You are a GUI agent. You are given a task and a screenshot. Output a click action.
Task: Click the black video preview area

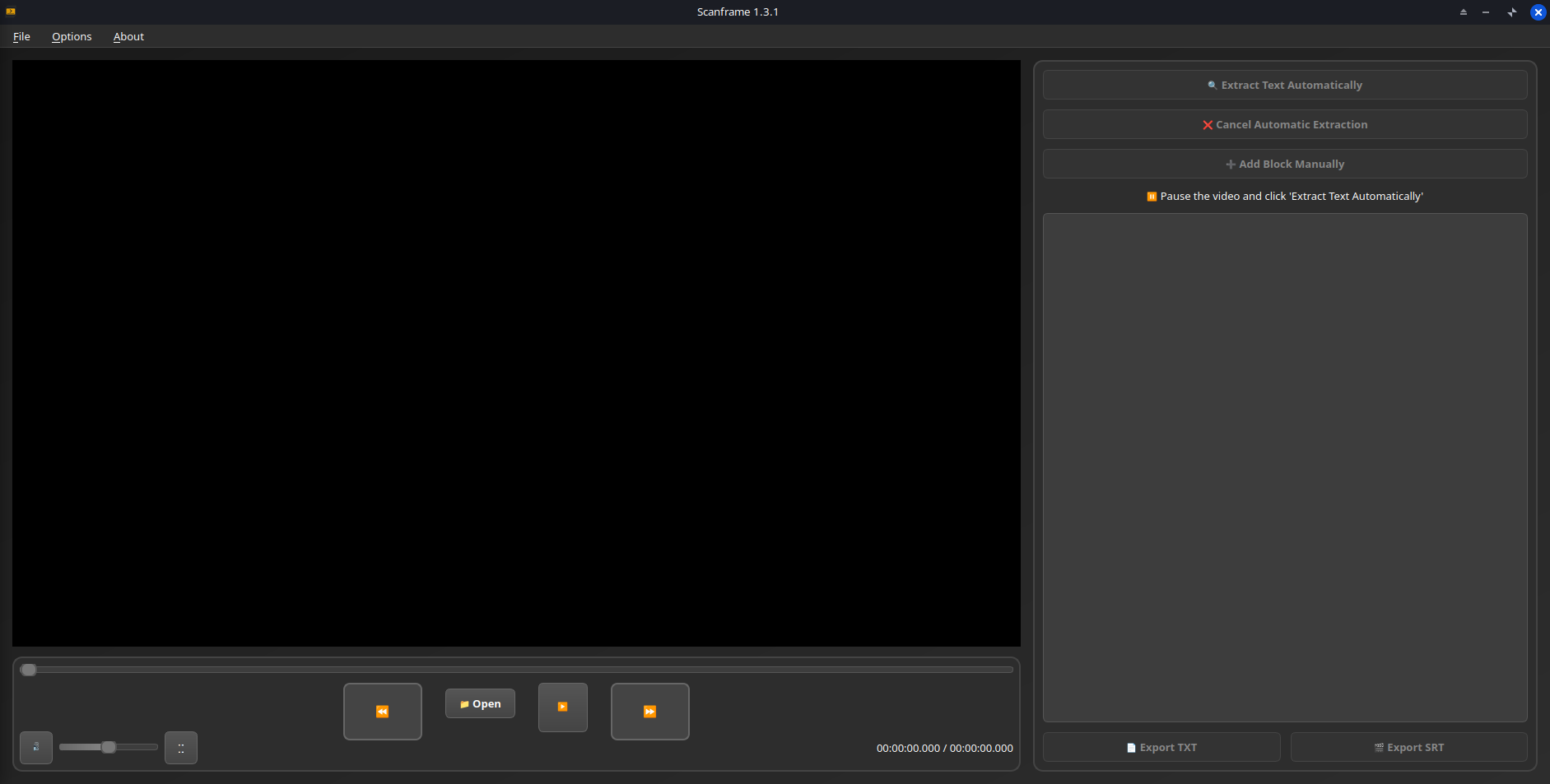pos(516,353)
